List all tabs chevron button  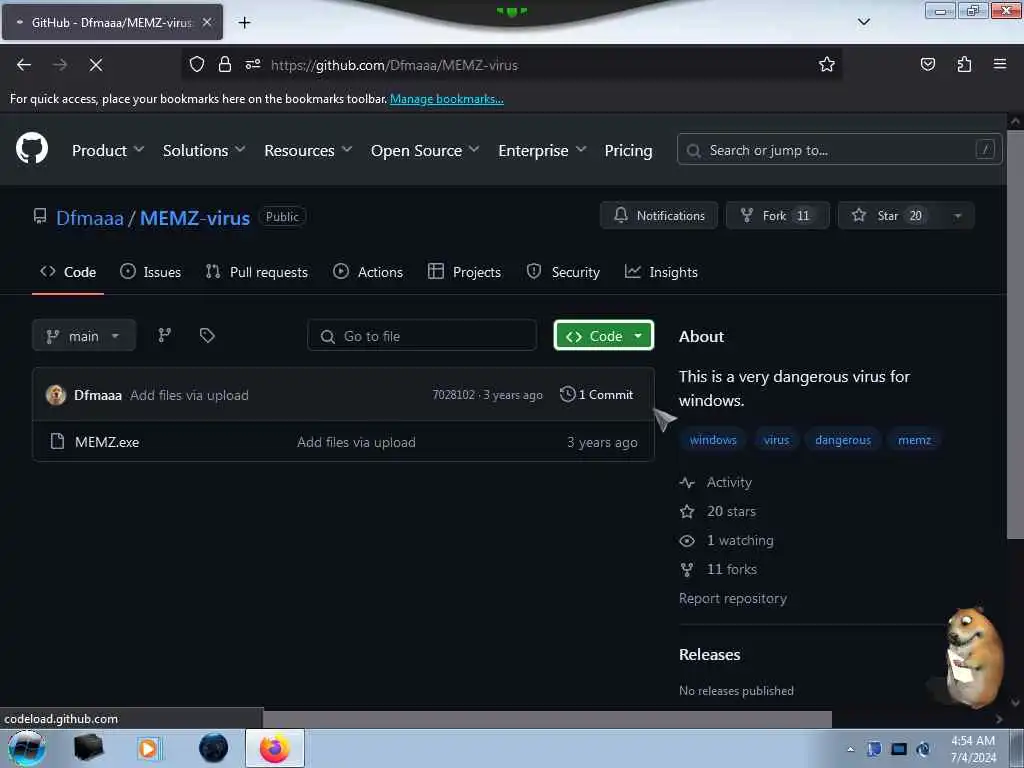(863, 22)
